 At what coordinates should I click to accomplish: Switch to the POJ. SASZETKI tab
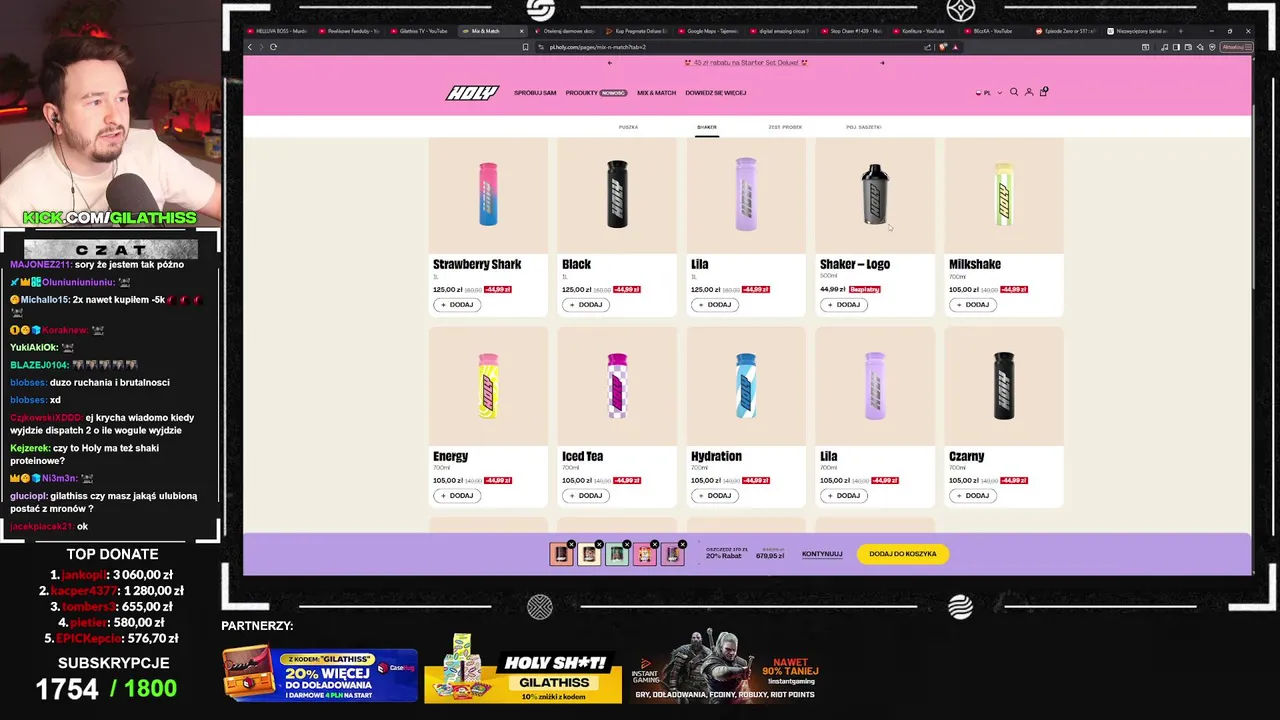(864, 127)
